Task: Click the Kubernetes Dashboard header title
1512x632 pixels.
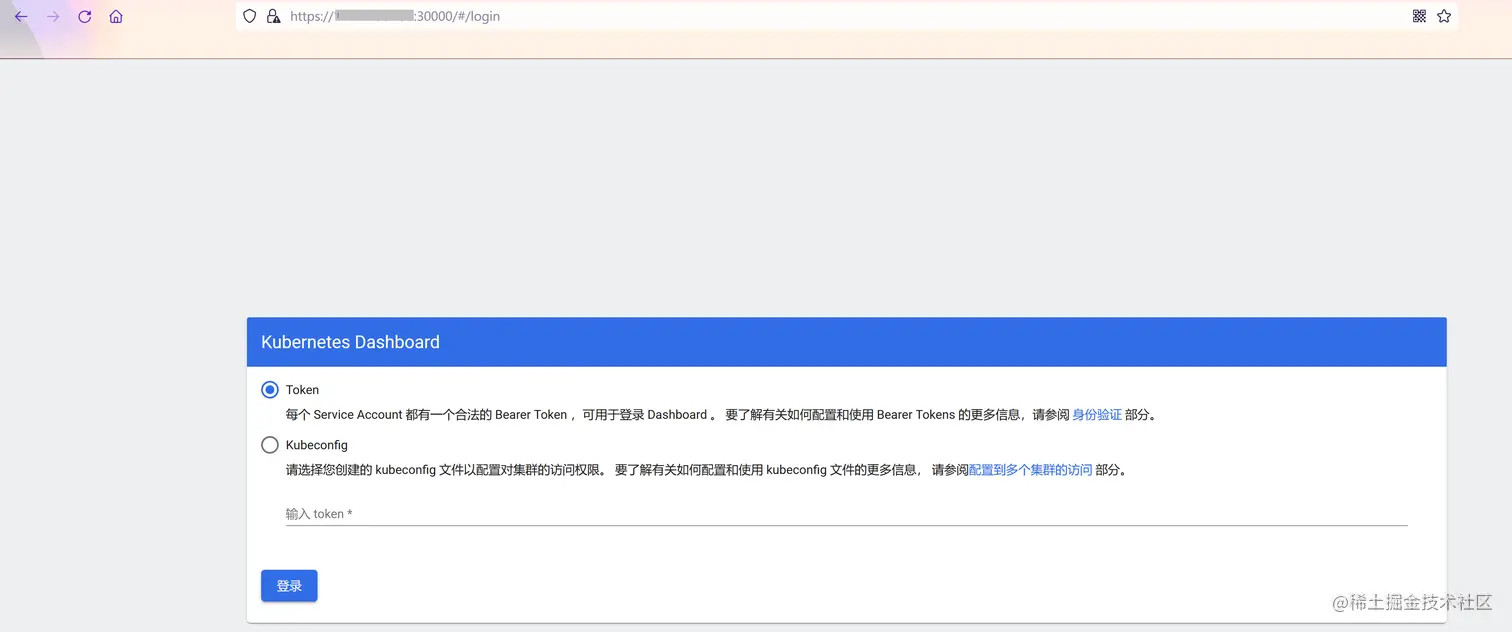Action: [350, 342]
